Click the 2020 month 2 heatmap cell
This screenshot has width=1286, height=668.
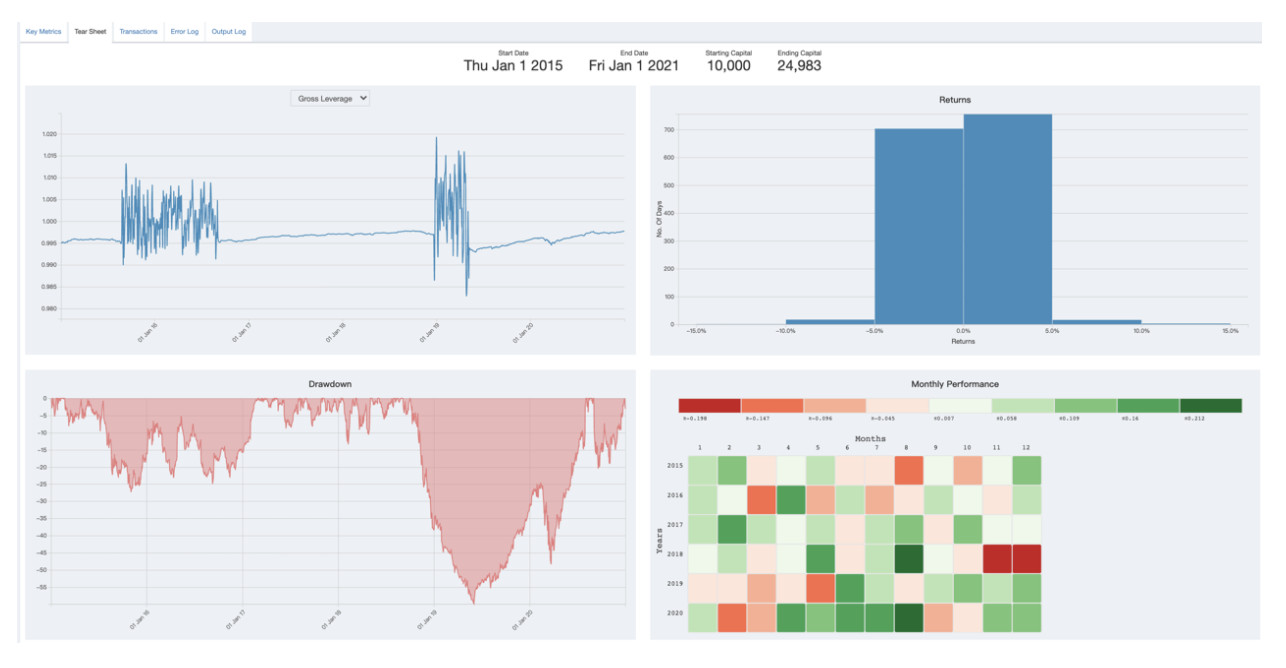[x=731, y=617]
